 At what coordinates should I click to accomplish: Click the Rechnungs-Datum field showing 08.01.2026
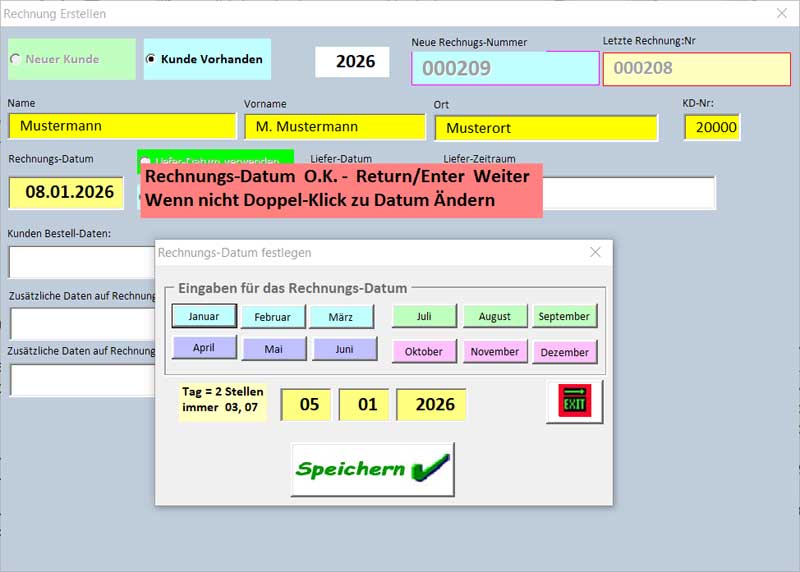click(x=69, y=192)
